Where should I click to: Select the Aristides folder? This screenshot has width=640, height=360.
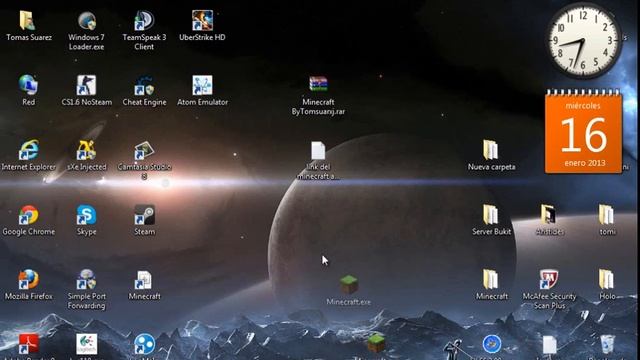pyautogui.click(x=549, y=215)
